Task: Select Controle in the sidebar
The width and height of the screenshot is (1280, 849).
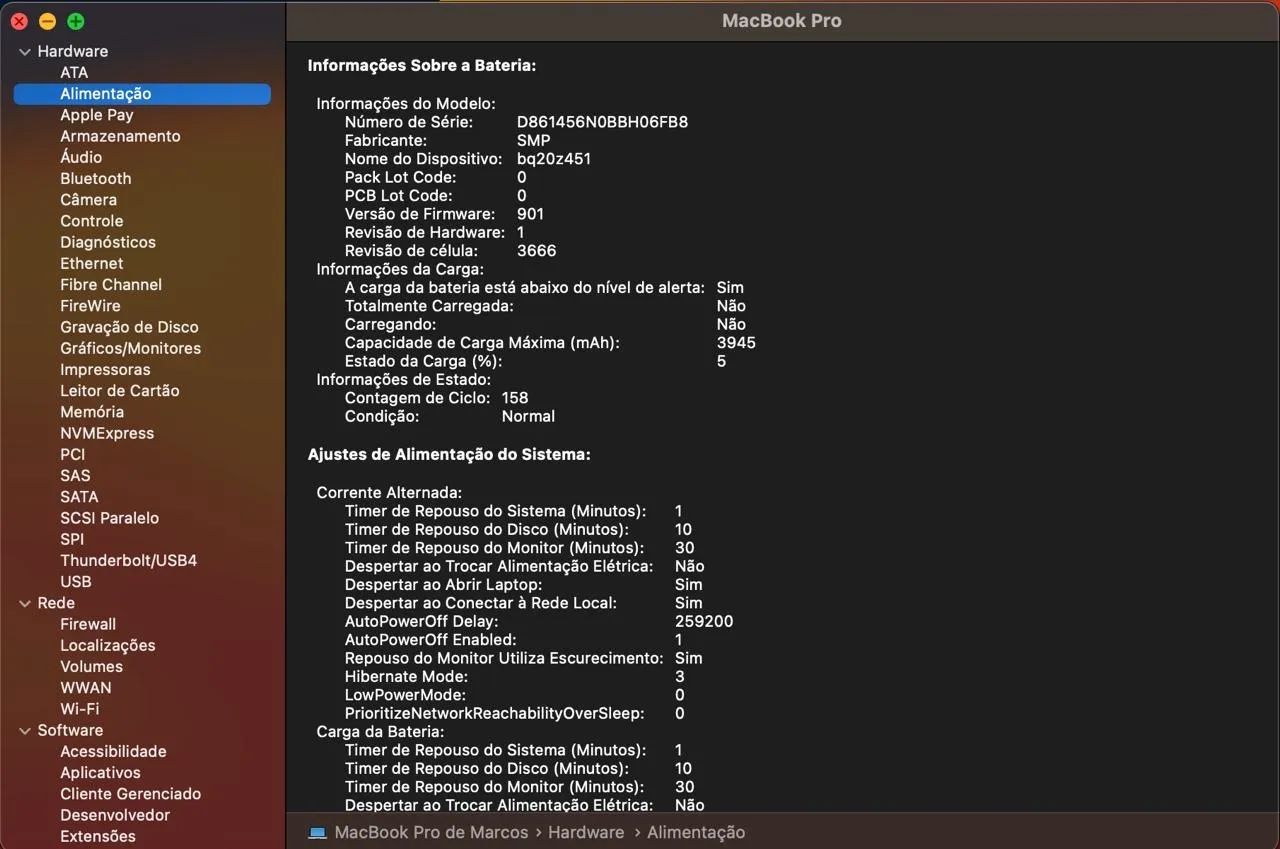Action: coord(92,221)
